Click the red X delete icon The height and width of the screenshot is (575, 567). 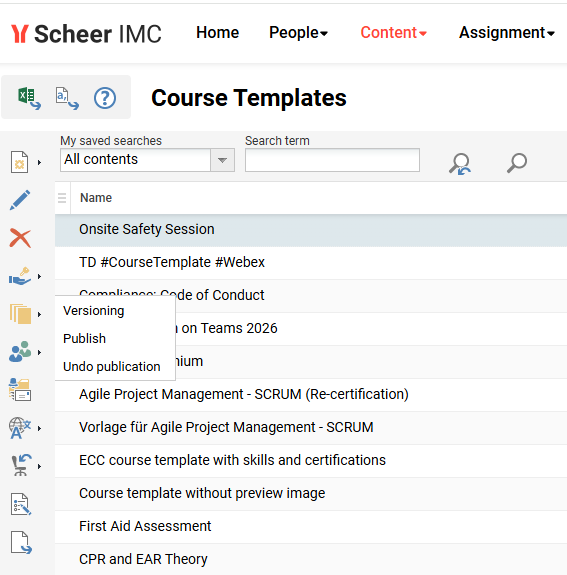20,238
